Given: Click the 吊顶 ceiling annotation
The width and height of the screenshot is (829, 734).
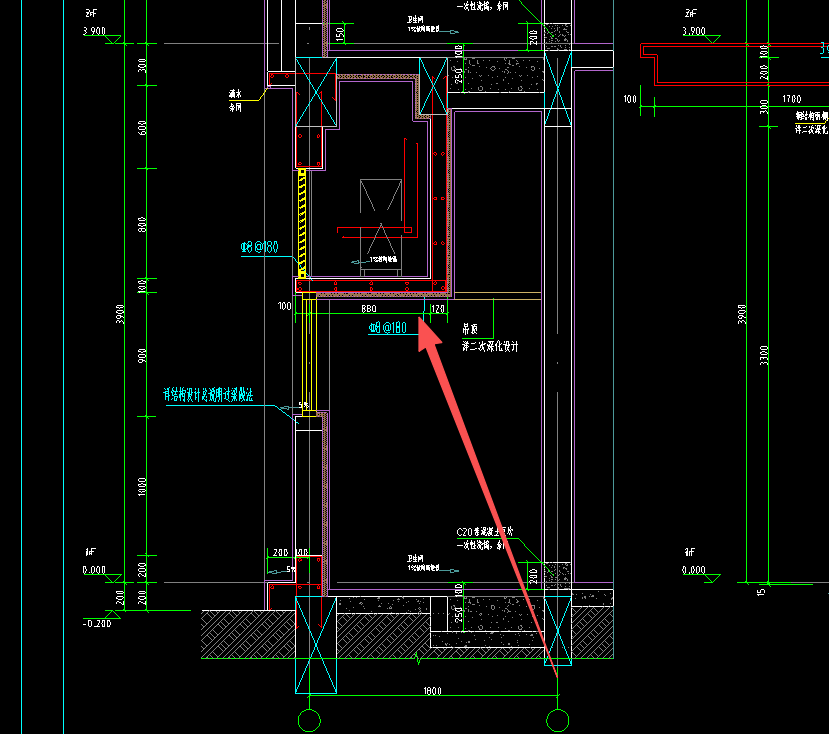Looking at the screenshot, I should (470, 329).
